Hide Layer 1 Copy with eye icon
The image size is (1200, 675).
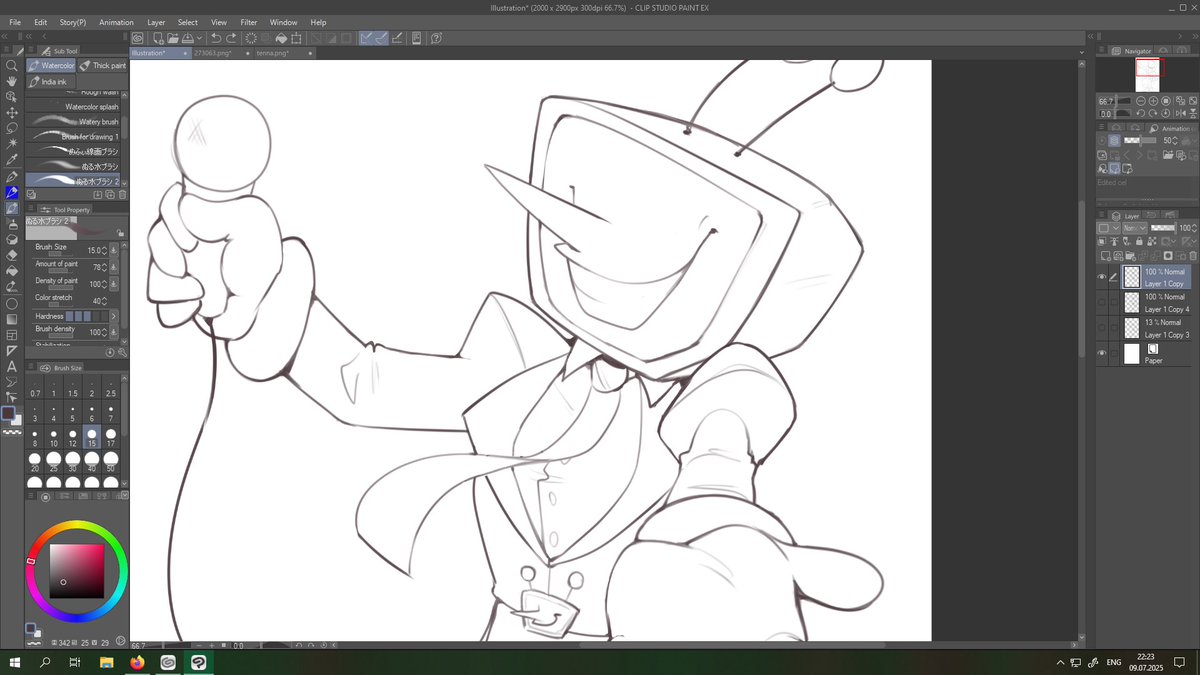[1102, 277]
